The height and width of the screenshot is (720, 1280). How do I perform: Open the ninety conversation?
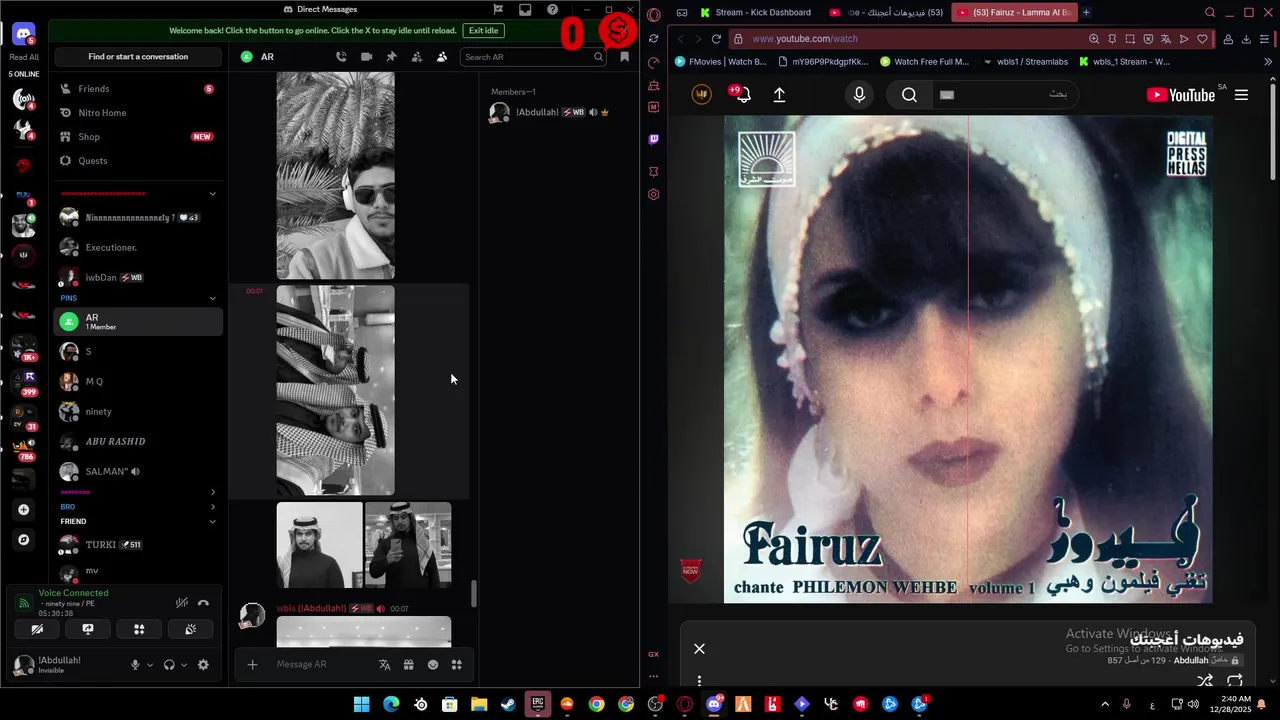pyautogui.click(x=138, y=411)
